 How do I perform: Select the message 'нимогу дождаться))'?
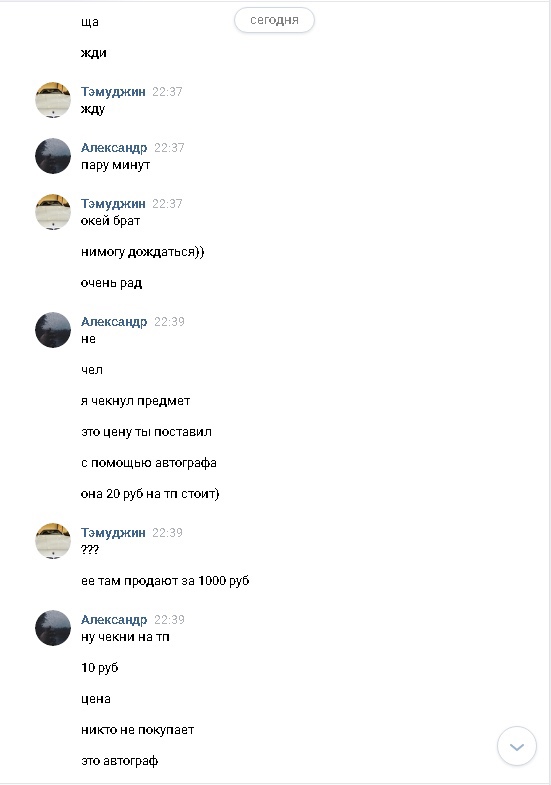pos(143,252)
